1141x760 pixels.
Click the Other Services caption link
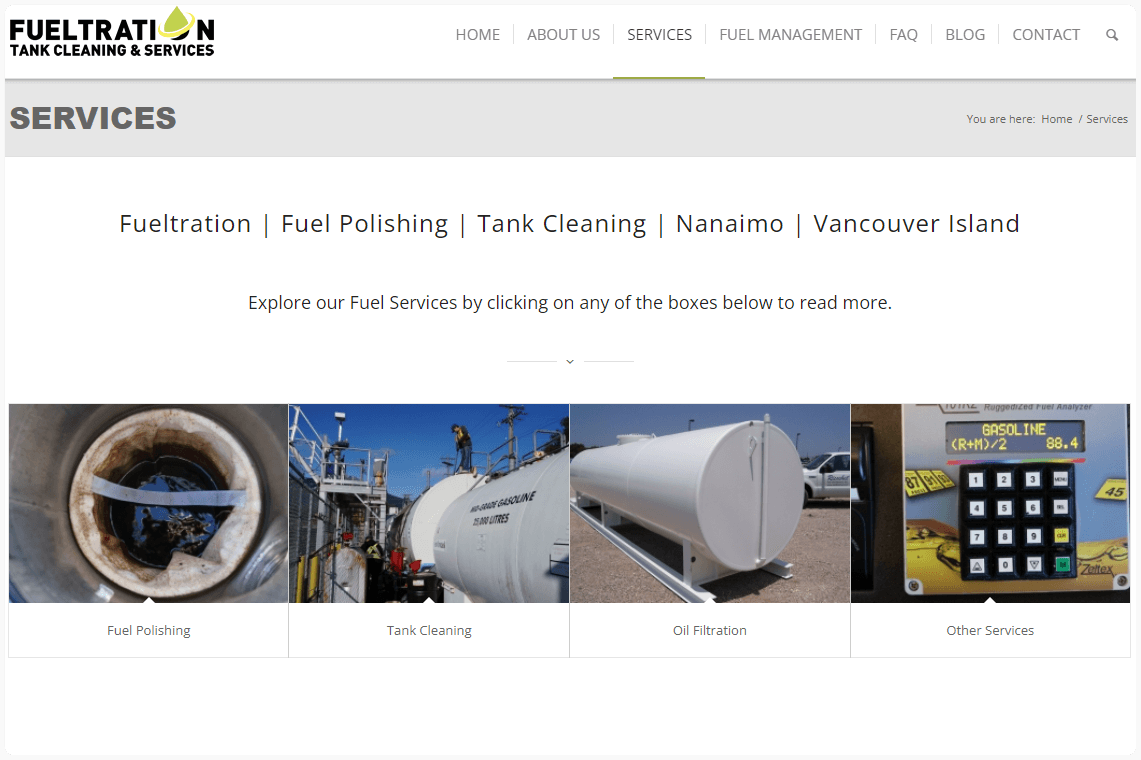click(x=990, y=630)
